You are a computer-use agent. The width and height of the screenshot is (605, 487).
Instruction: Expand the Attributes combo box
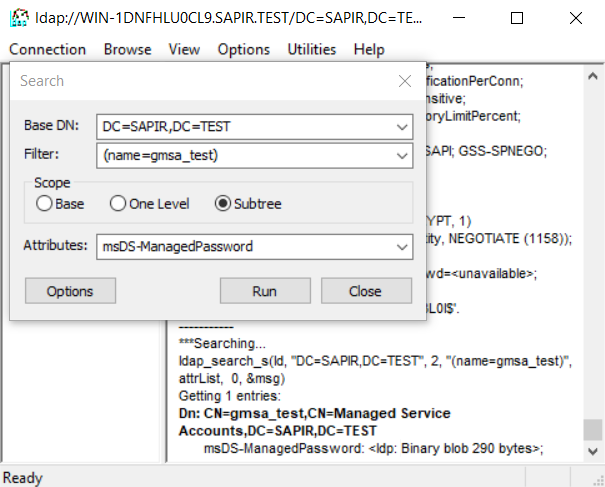(x=401, y=246)
